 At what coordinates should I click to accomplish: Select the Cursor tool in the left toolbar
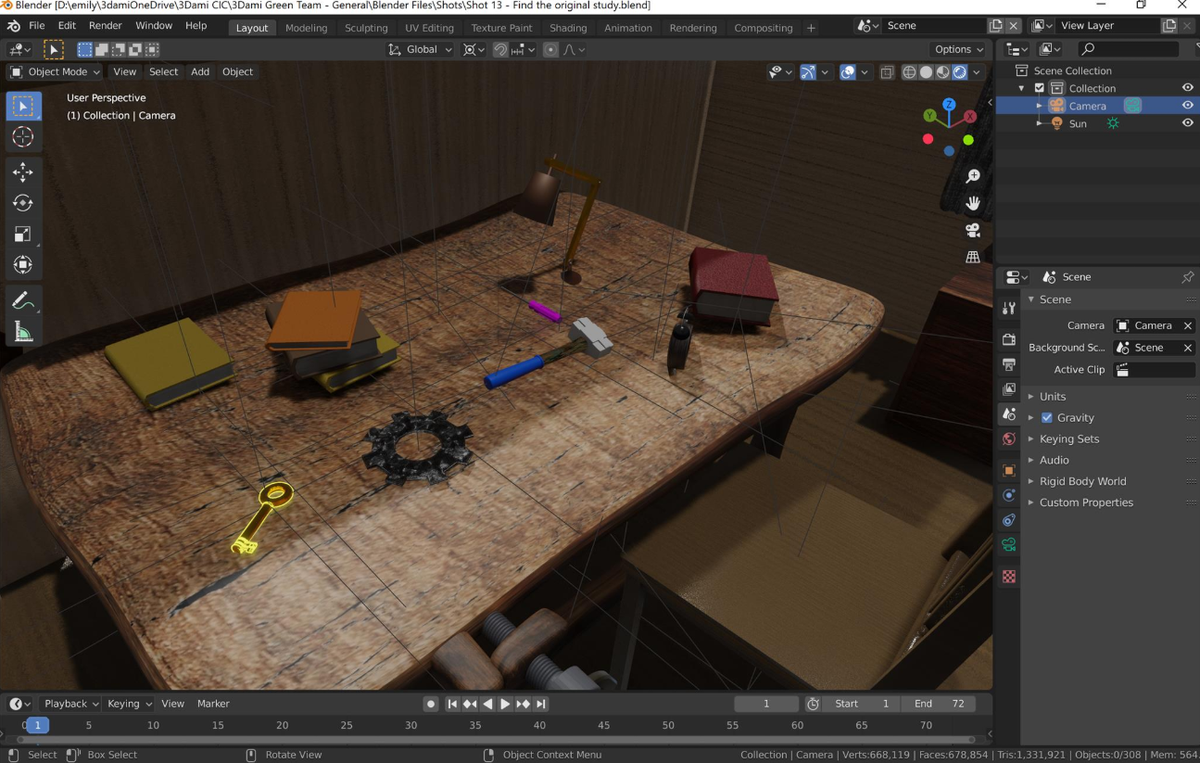pos(23,137)
